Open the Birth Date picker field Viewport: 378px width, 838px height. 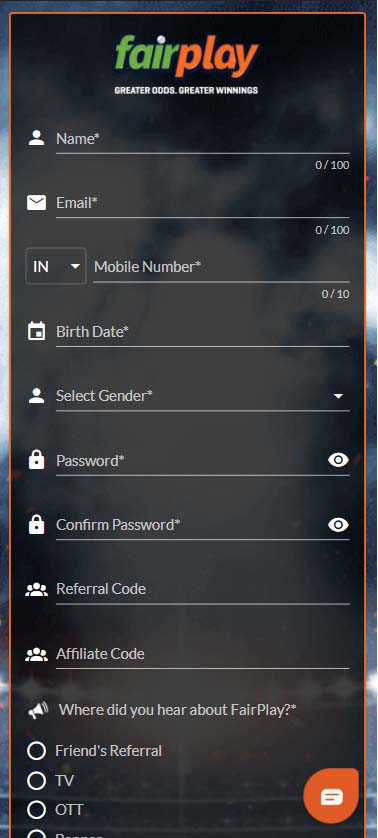coord(203,332)
